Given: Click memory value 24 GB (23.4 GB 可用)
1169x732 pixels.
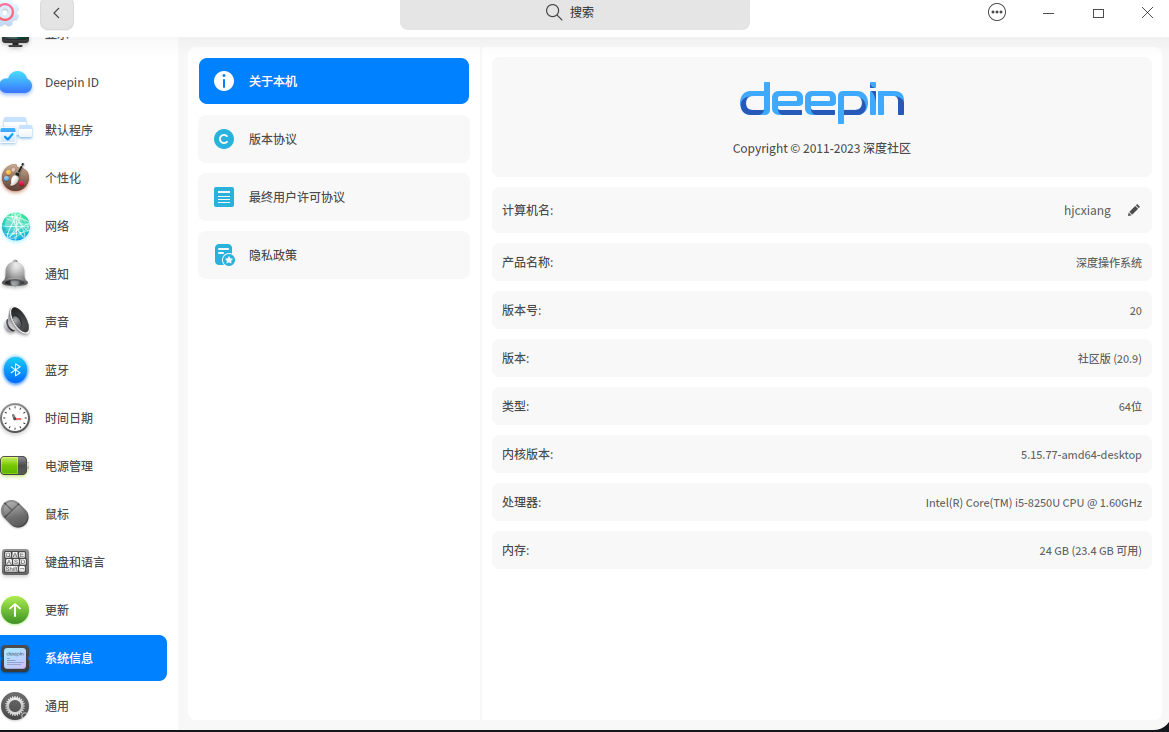Looking at the screenshot, I should coord(1090,551).
